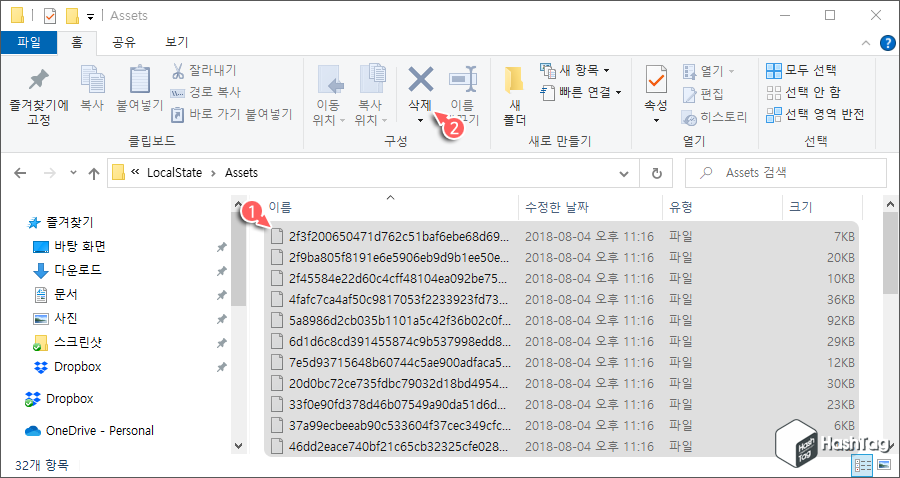900x478 pixels.
Task: Click the 편집 edit command
Action: [703, 94]
